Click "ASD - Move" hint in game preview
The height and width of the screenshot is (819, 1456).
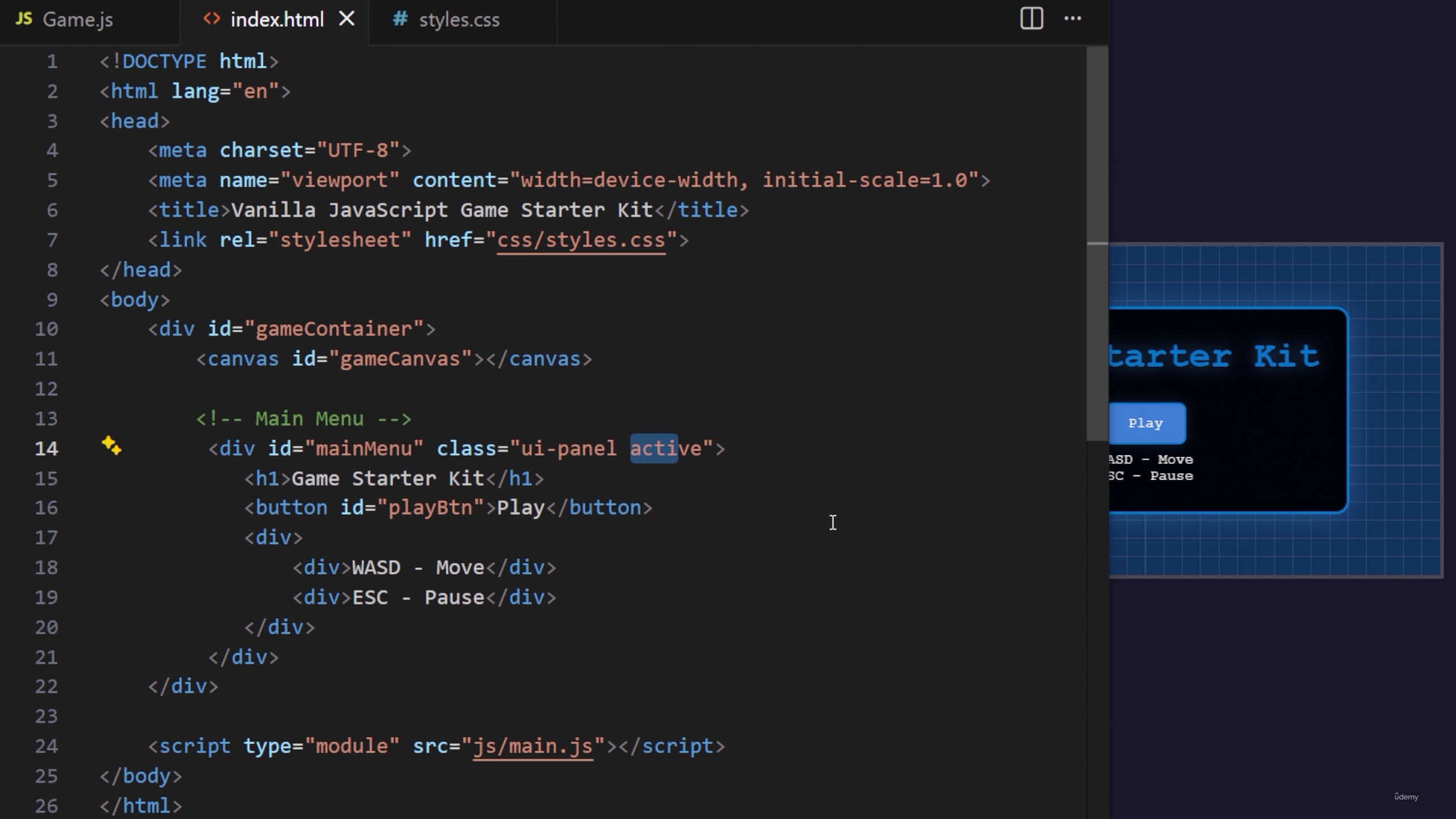(x=1151, y=460)
